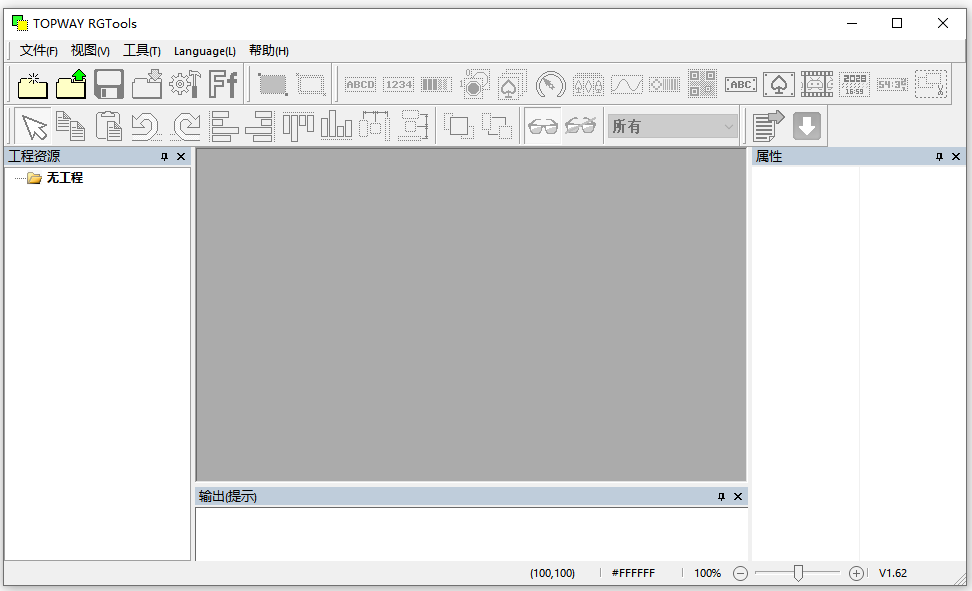Download to device with down-arrow button
This screenshot has width=972, height=591.
click(x=806, y=127)
